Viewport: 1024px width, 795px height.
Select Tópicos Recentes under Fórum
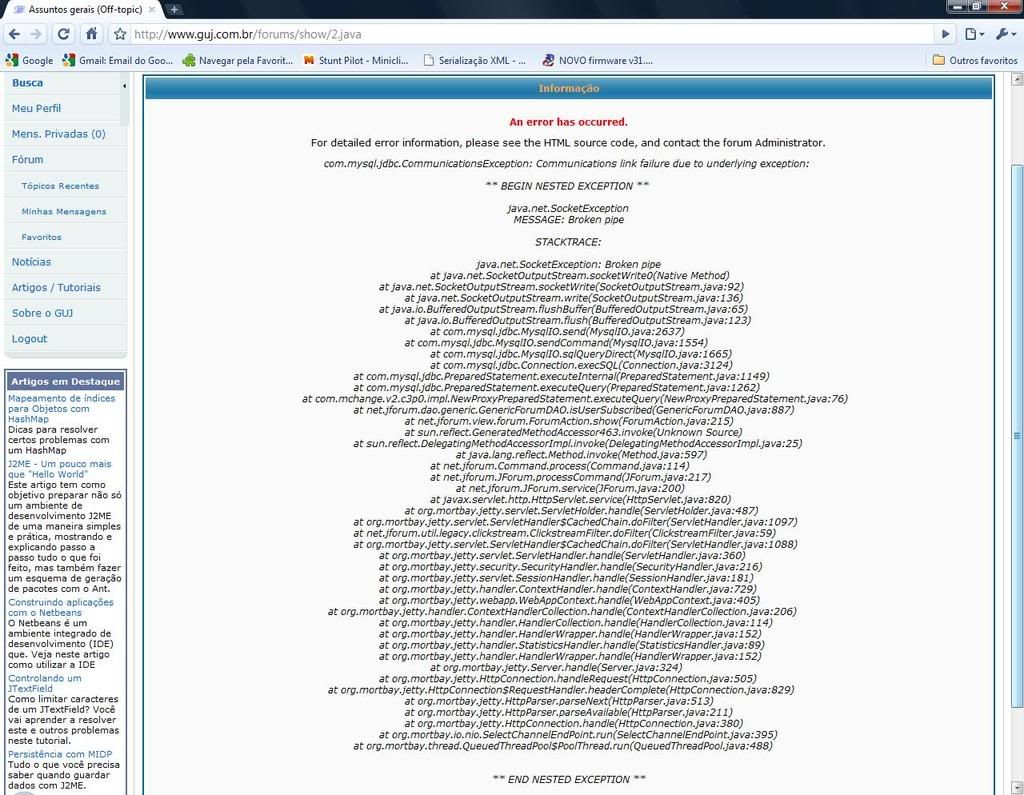60,186
